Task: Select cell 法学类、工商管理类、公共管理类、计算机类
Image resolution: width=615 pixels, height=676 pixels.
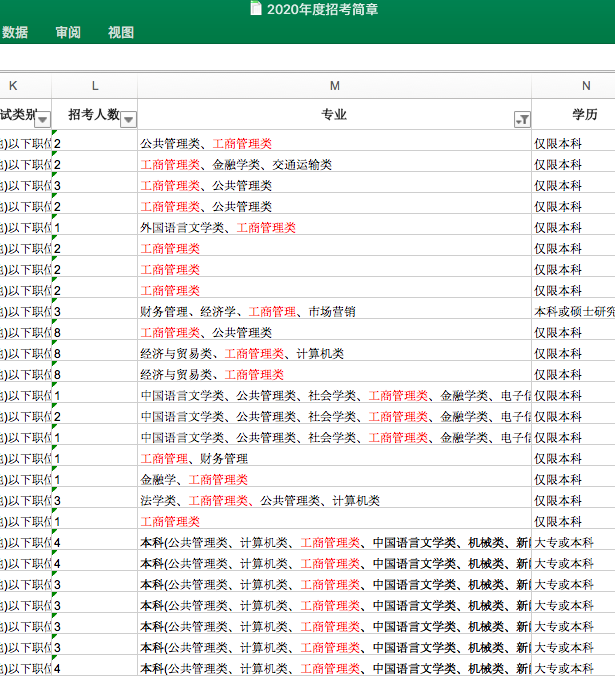Action: coord(259,501)
